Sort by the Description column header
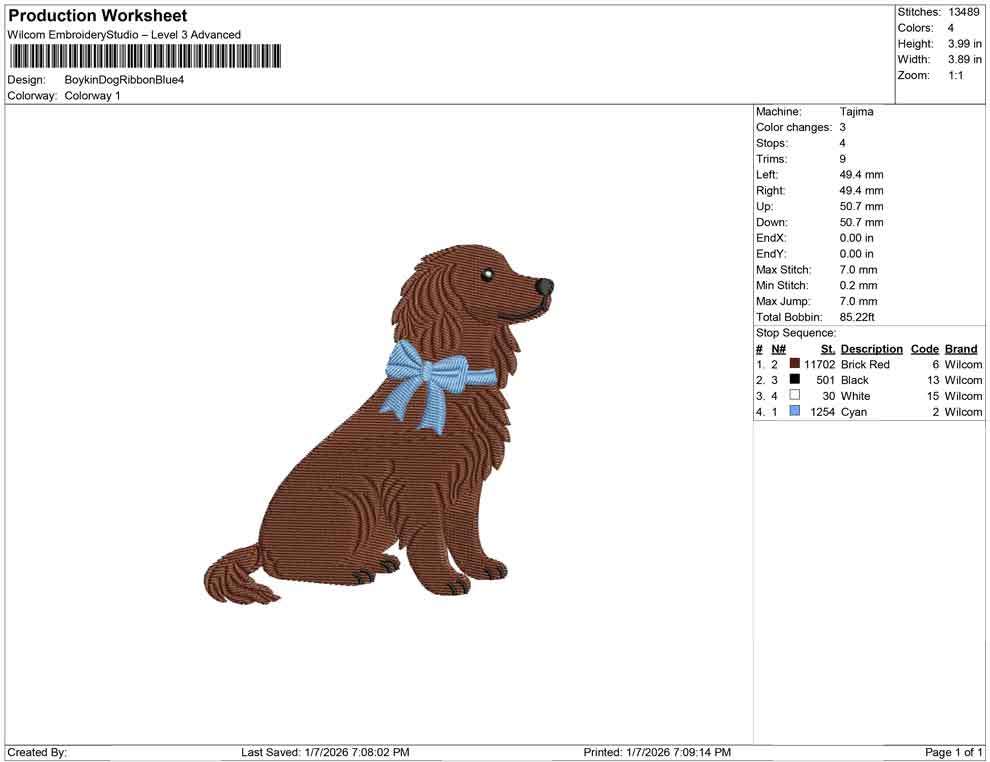Screen dimensions: 990x762 [871, 348]
